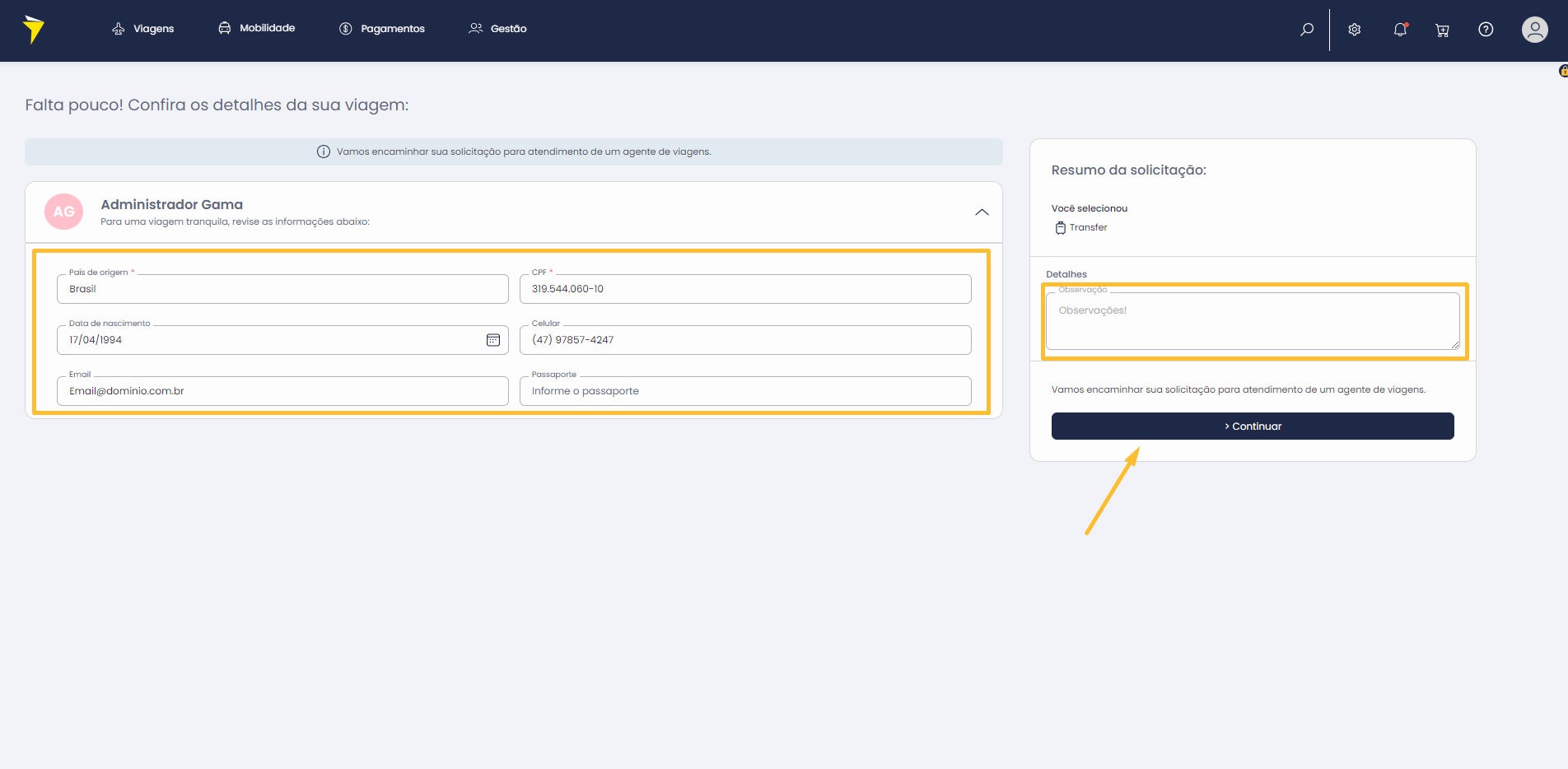Click the info icon in banner
Screen dimensions: 1568x769
click(324, 151)
